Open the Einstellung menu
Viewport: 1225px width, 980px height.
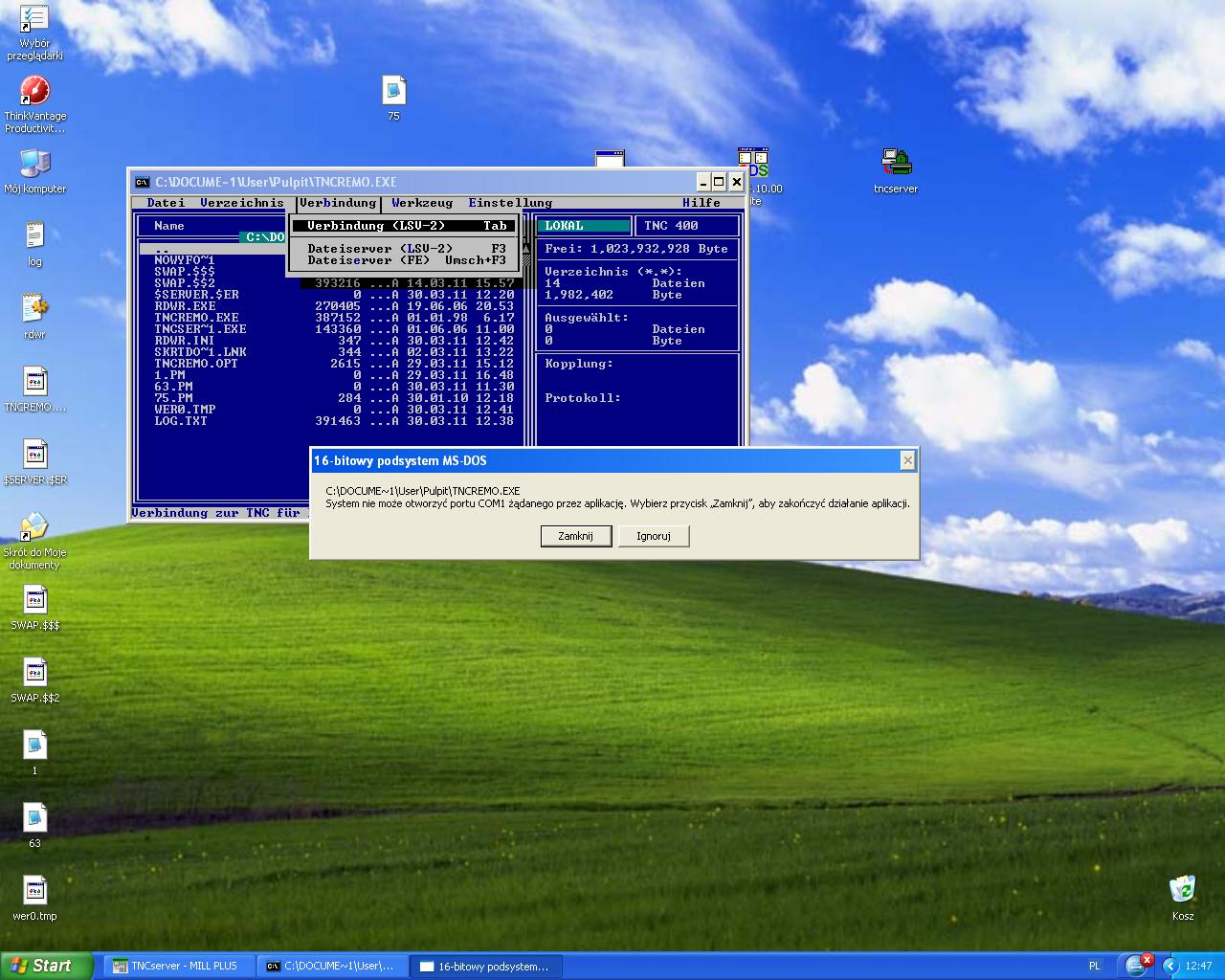[510, 203]
